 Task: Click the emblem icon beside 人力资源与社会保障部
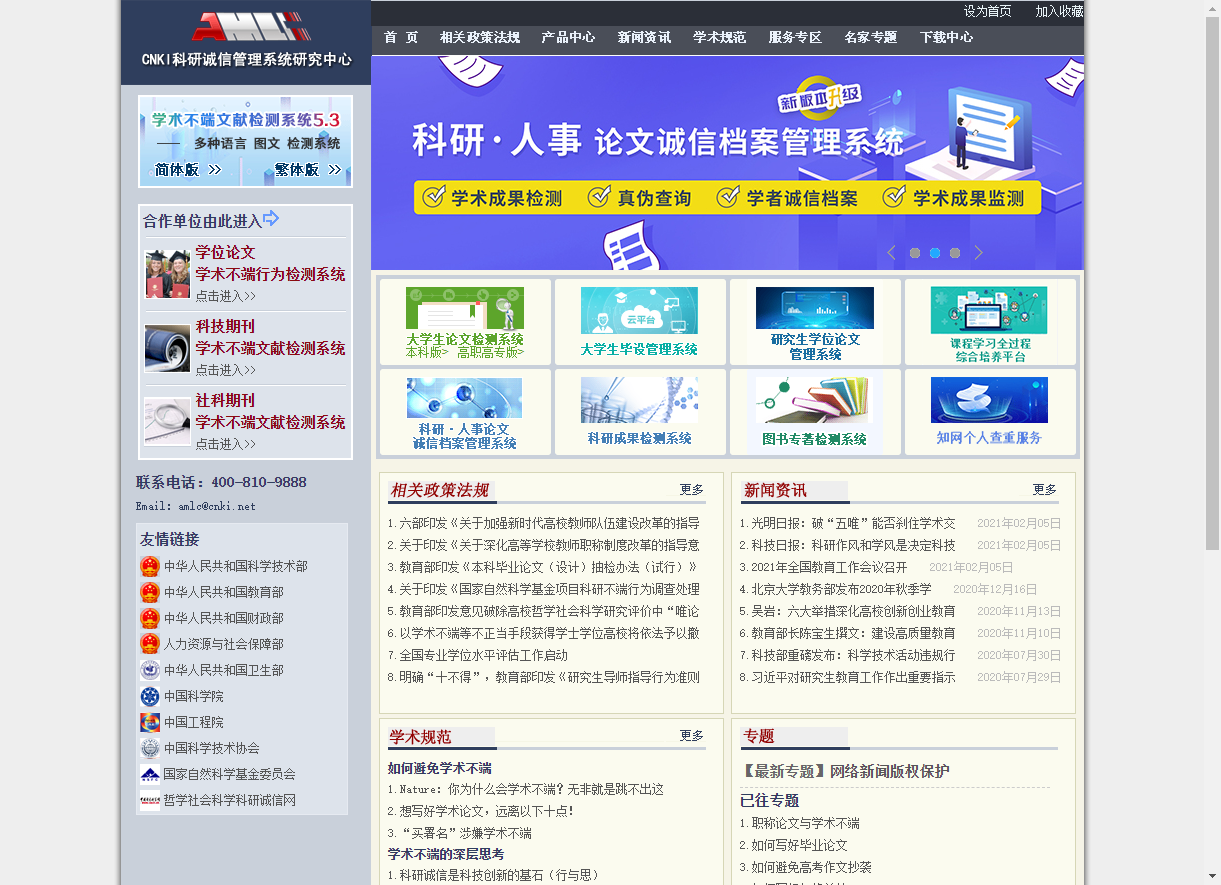(x=150, y=644)
